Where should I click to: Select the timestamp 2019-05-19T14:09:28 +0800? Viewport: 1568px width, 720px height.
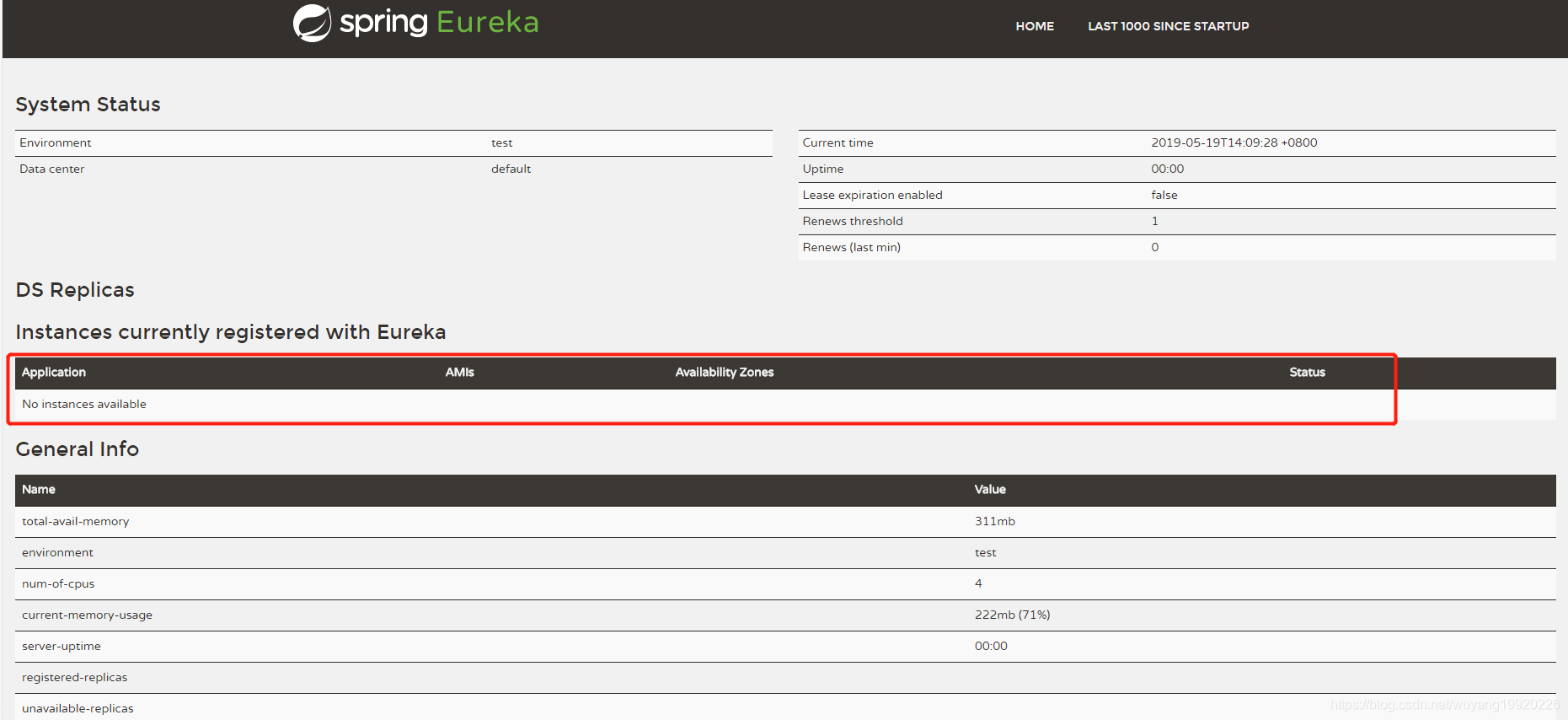point(1234,142)
